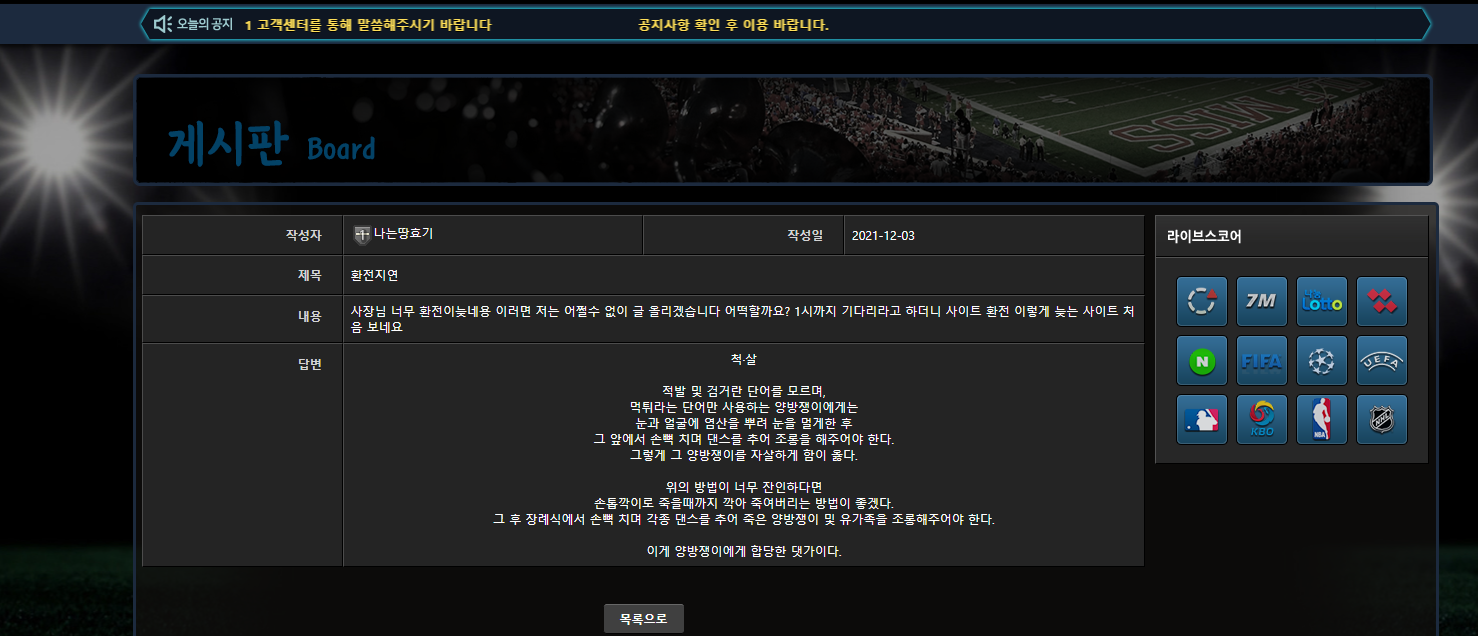1478x636 pixels.
Task: Open the Champions League star-ball icon
Action: (x=1322, y=360)
